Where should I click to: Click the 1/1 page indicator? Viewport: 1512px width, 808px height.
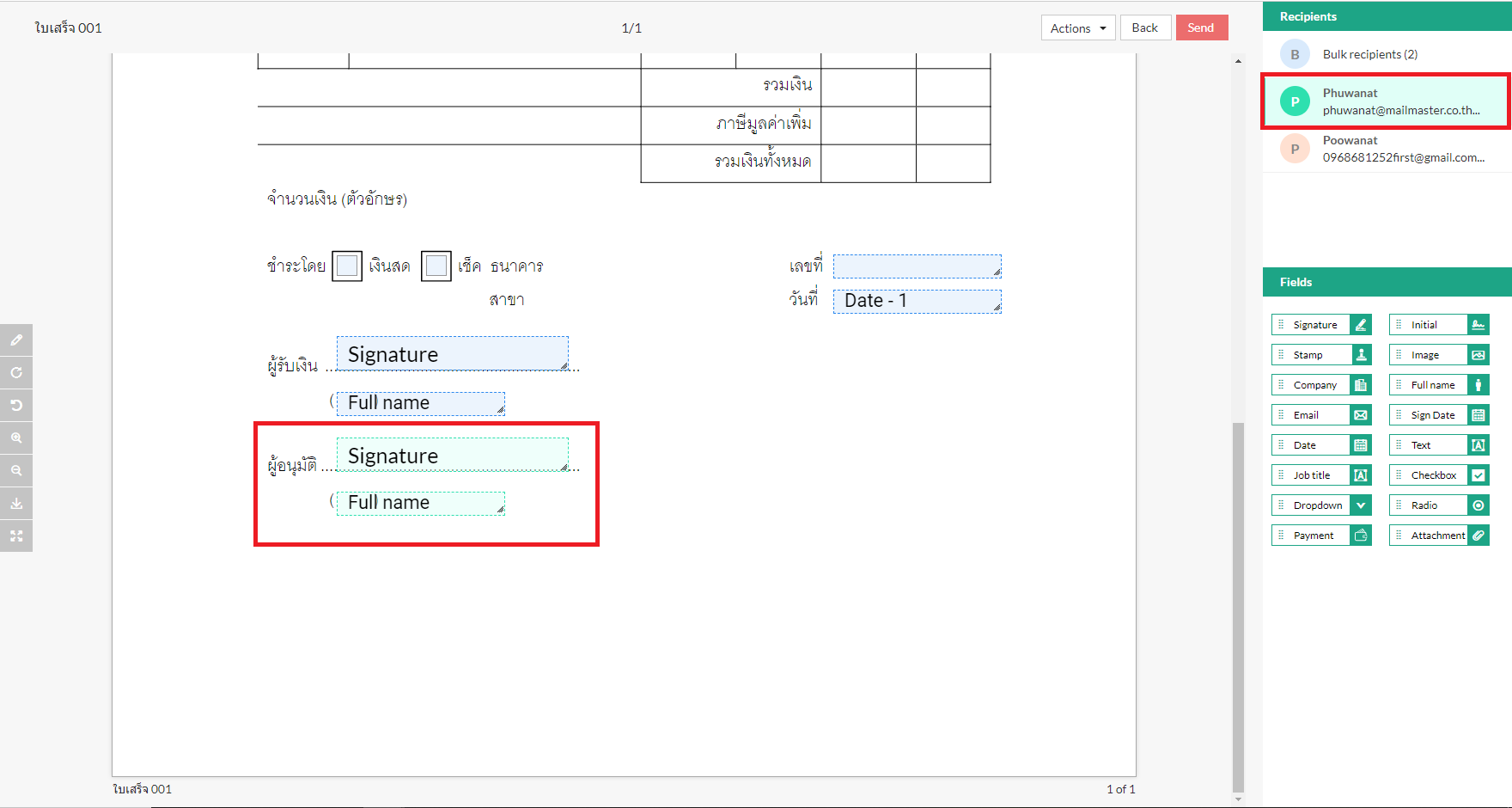[631, 28]
